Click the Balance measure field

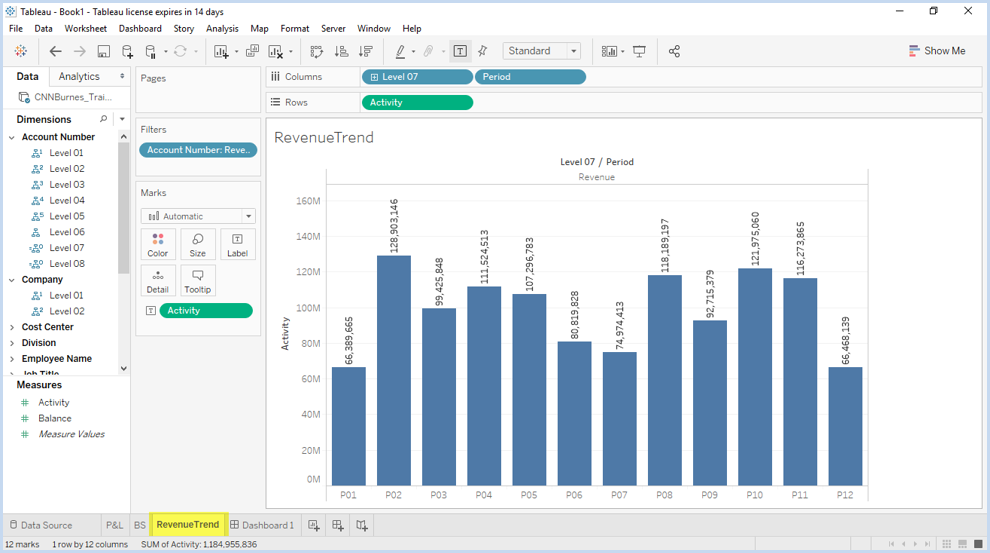pyautogui.click(x=54, y=418)
